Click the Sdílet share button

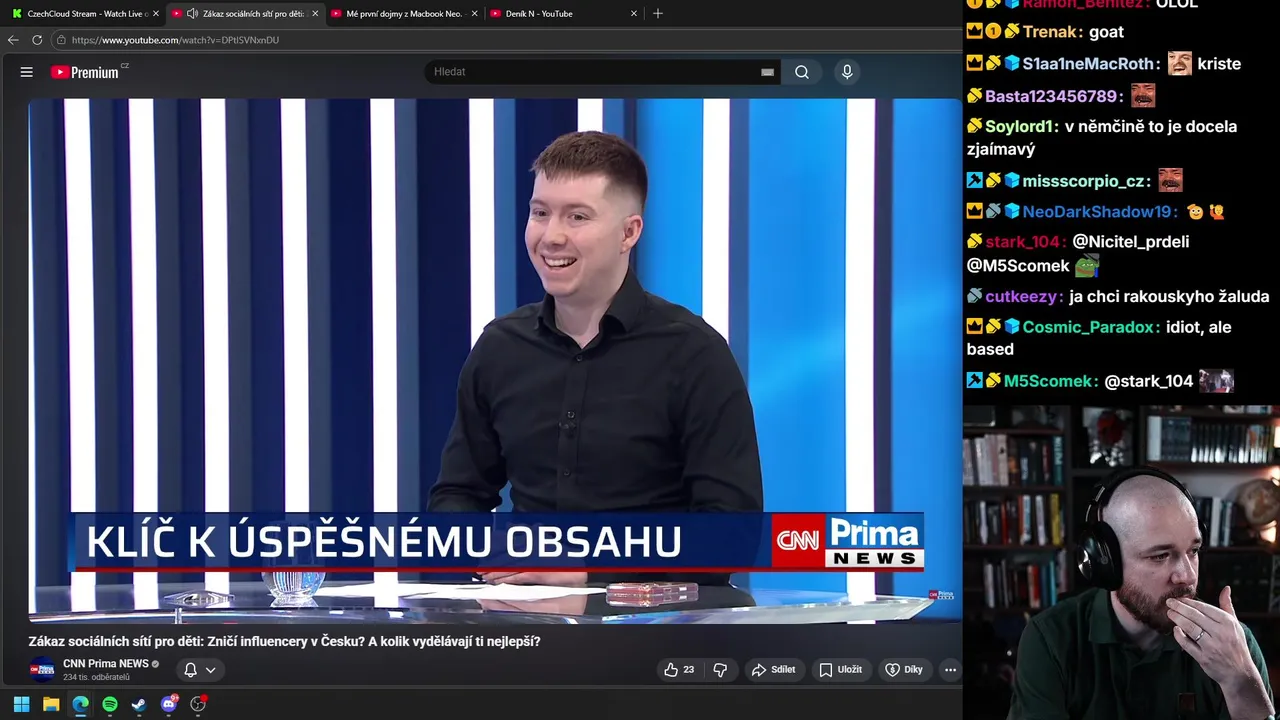click(x=774, y=670)
